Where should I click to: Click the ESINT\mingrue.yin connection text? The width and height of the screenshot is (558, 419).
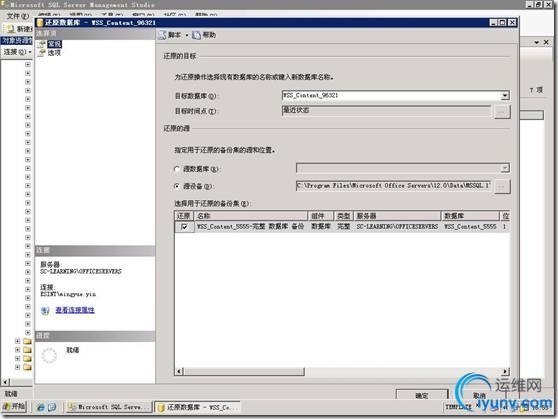[68, 294]
